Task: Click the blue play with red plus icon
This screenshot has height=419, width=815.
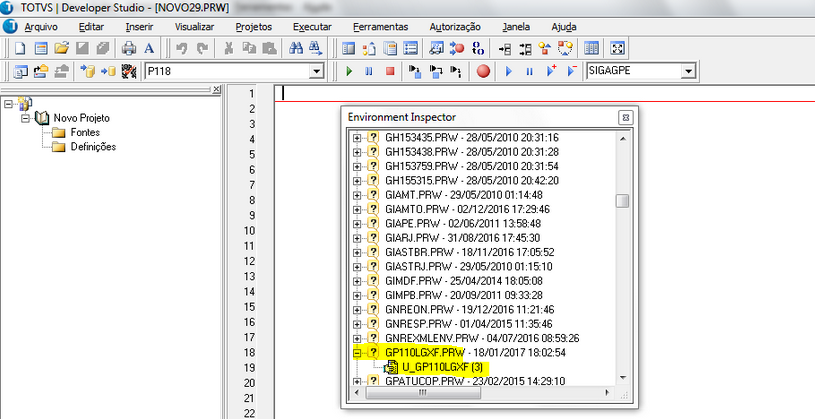Action: coord(551,71)
